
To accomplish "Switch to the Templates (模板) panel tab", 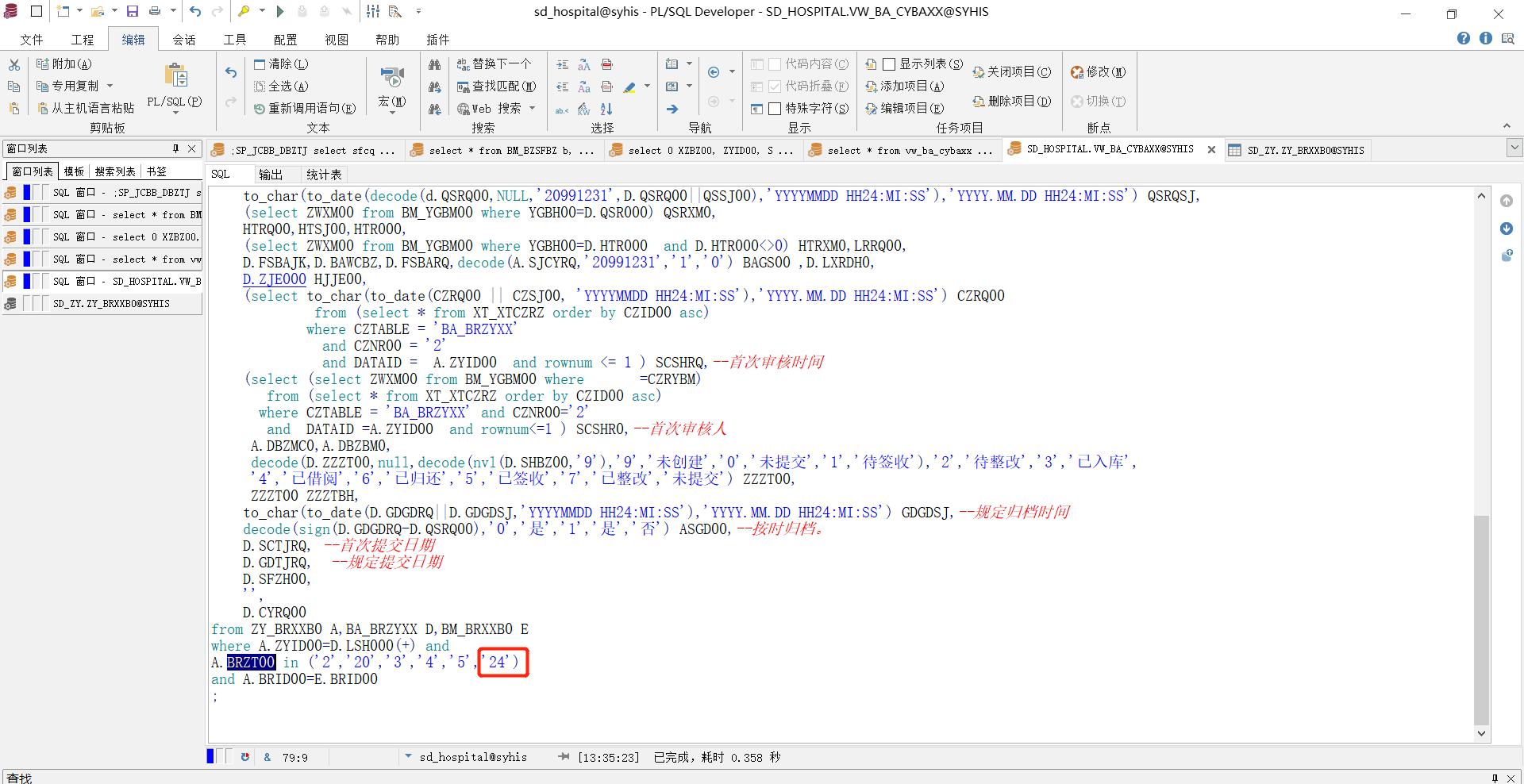I will pos(74,171).
